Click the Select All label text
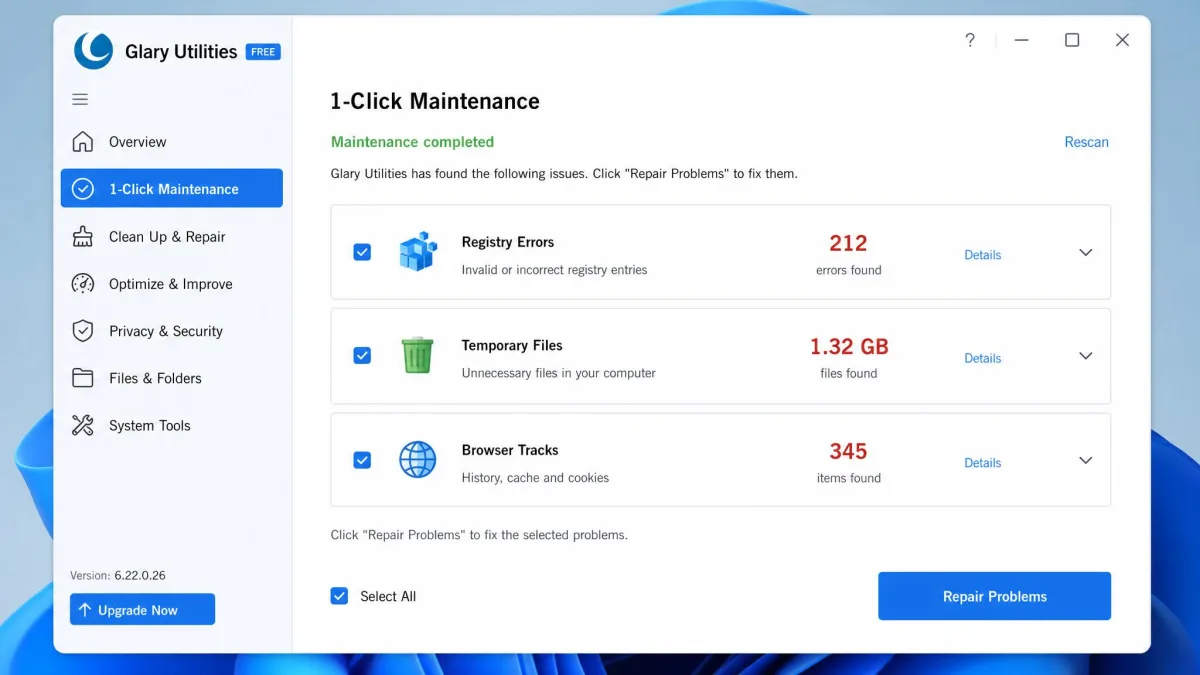The width and height of the screenshot is (1200, 675). [x=388, y=596]
